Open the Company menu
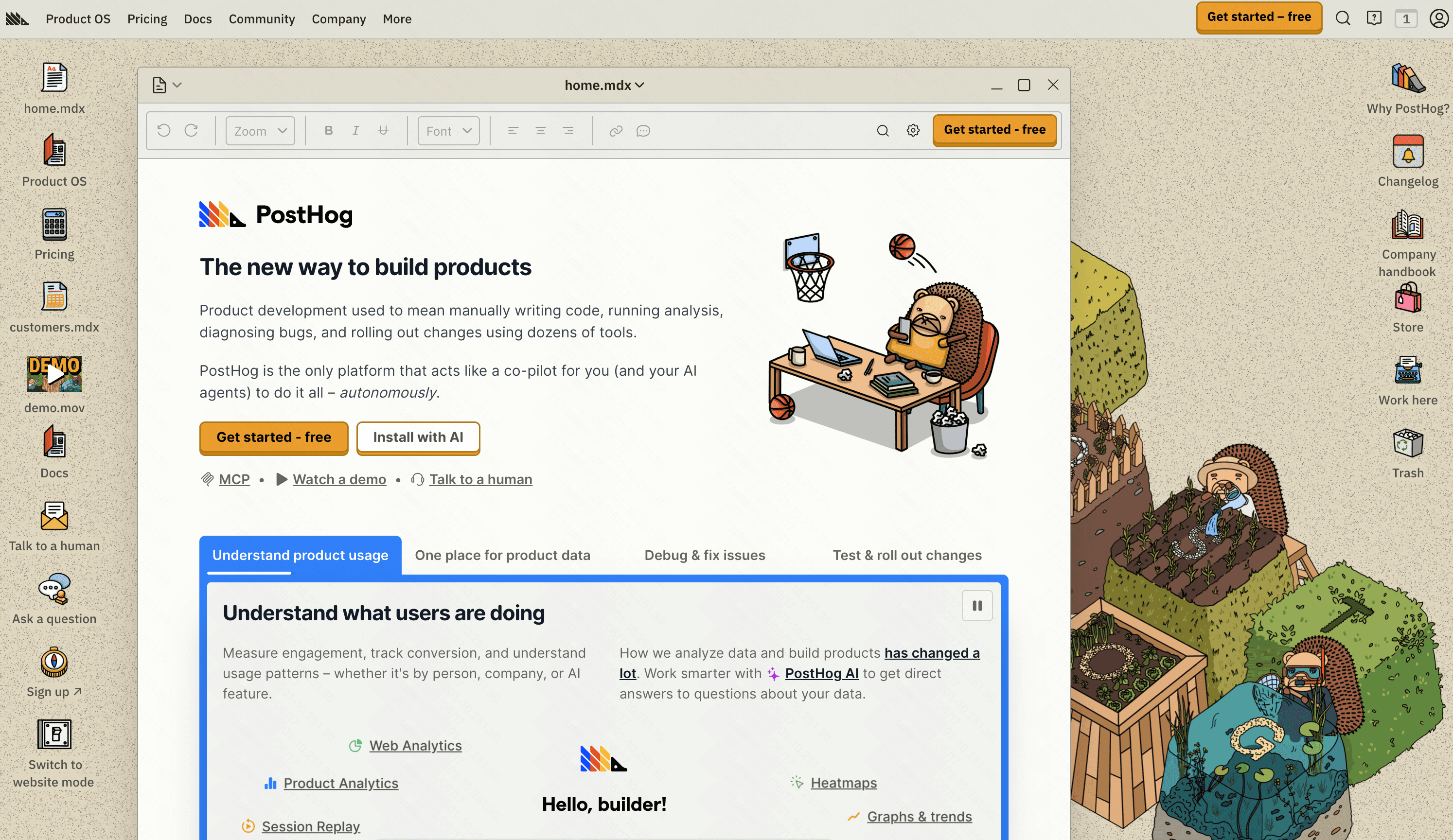The image size is (1453, 840). tap(339, 19)
